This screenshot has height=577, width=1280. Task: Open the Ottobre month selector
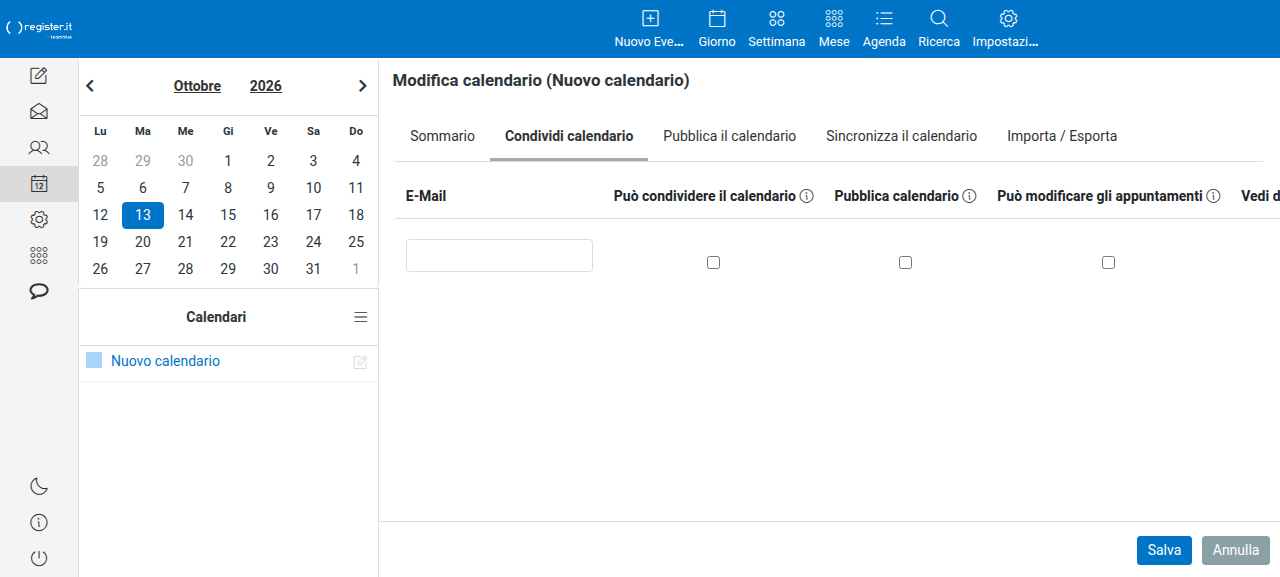tap(197, 86)
